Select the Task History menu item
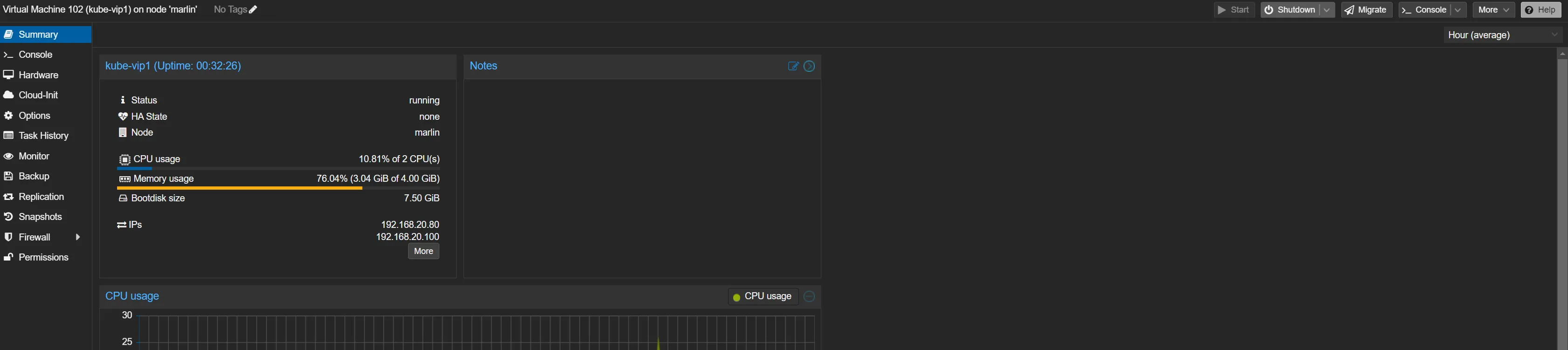 (43, 136)
